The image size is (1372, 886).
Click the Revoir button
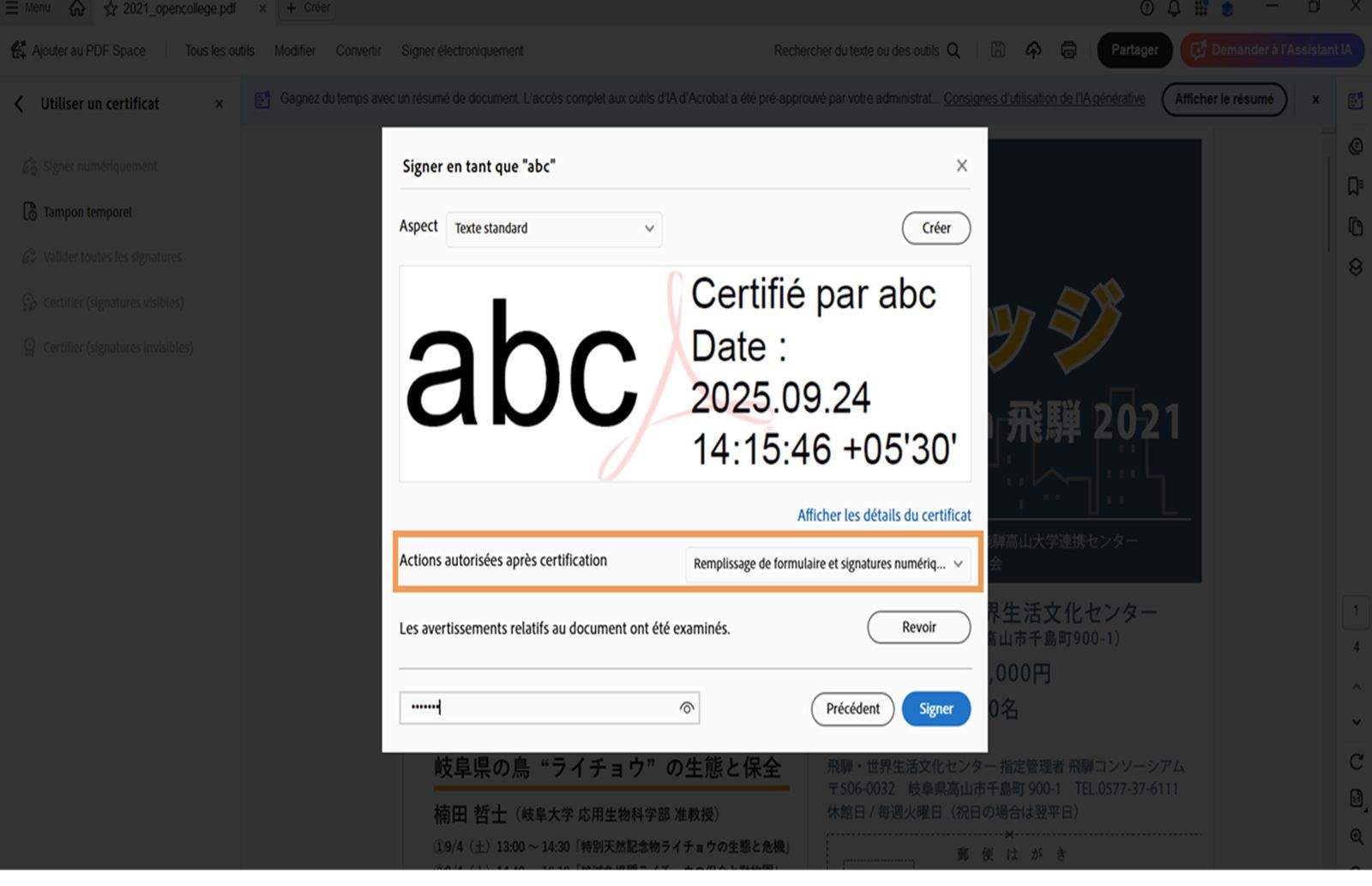[918, 627]
